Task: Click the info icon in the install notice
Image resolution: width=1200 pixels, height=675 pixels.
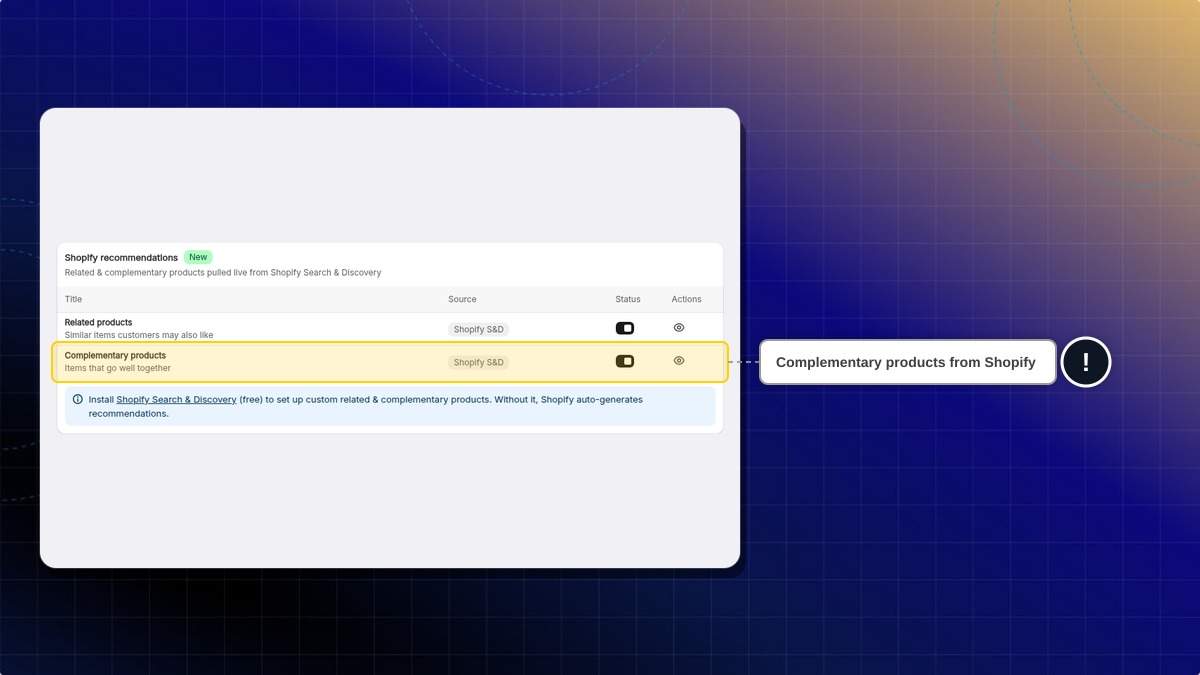Action: [78, 399]
